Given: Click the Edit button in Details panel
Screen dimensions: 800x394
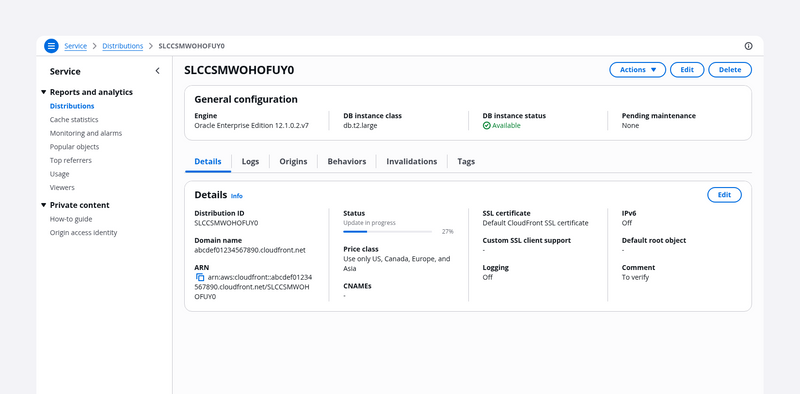Looking at the screenshot, I should click(x=724, y=195).
